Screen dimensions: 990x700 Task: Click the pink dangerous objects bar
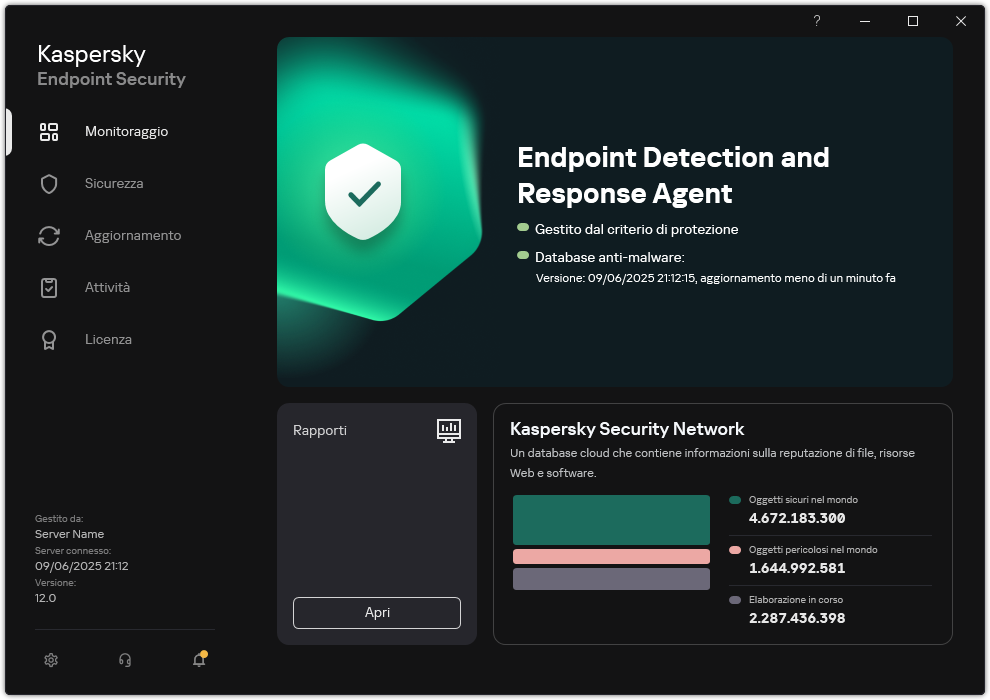(611, 557)
